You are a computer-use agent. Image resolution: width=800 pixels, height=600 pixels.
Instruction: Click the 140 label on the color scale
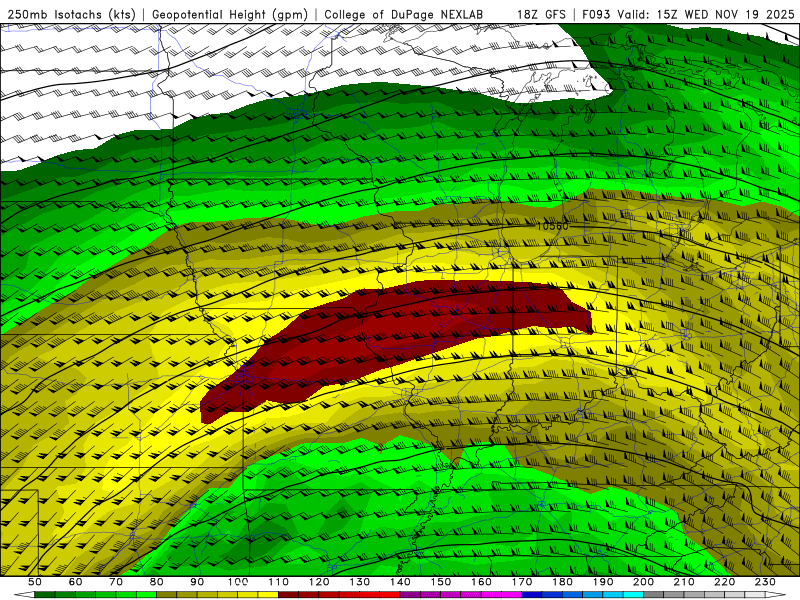point(401,582)
